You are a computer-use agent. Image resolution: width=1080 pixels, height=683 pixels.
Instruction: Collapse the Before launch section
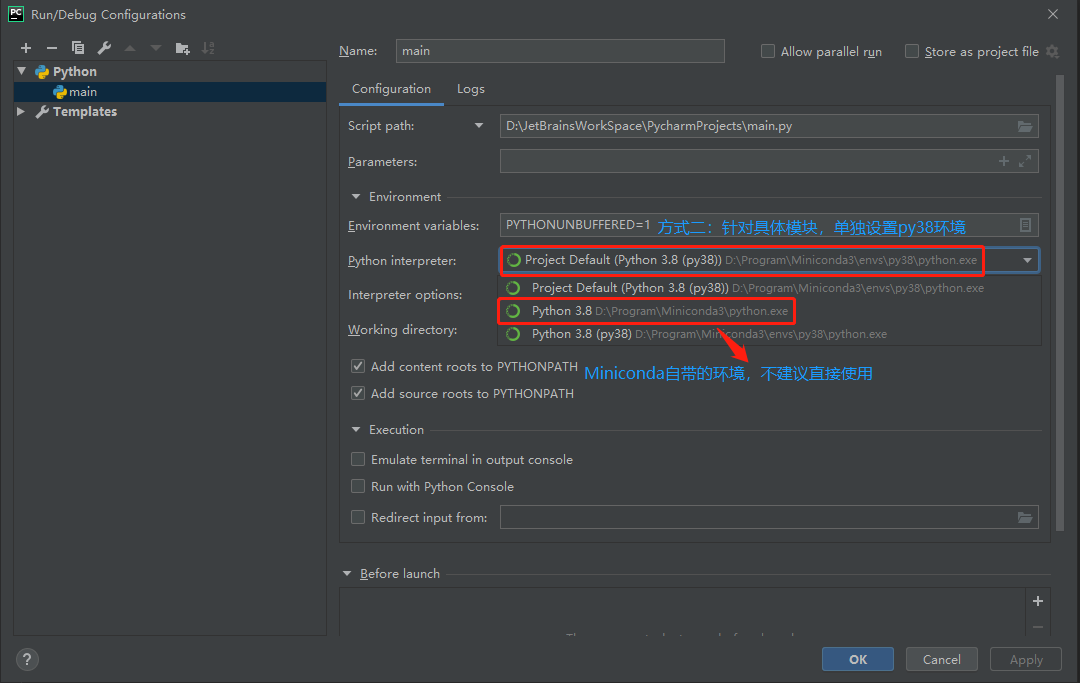coord(348,574)
